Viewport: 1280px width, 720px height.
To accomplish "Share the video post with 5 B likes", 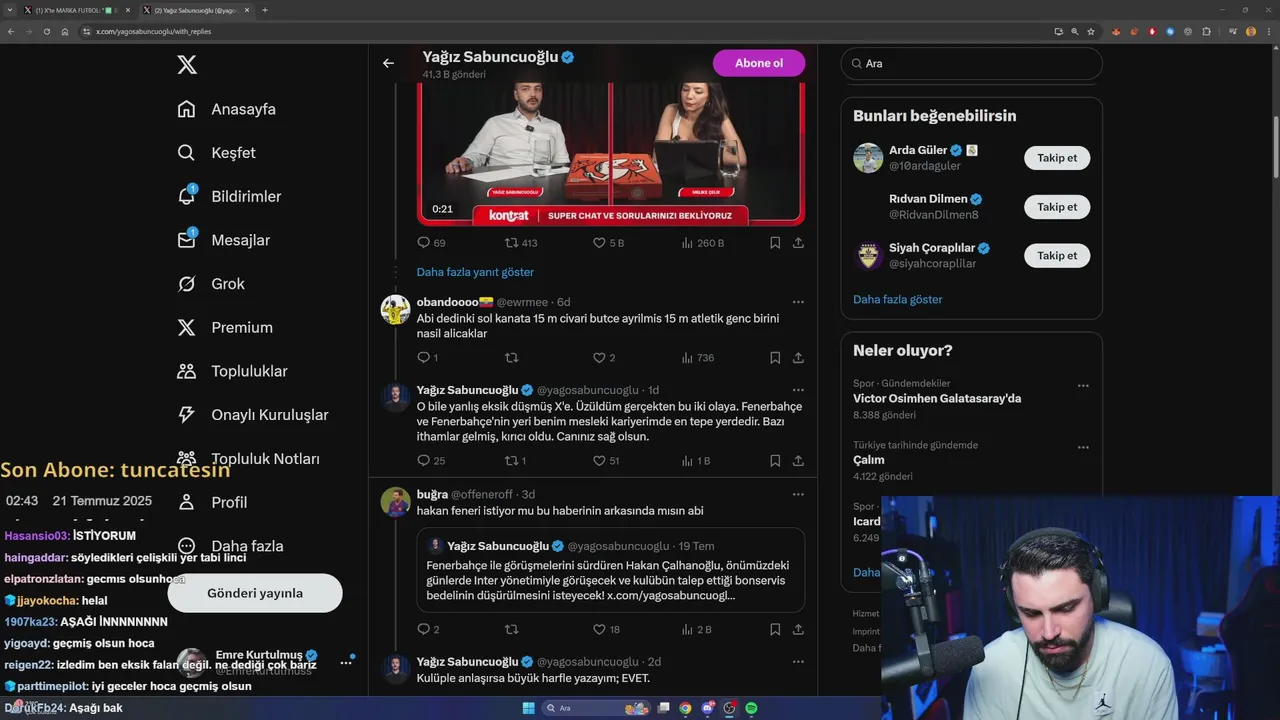I will [x=798, y=243].
